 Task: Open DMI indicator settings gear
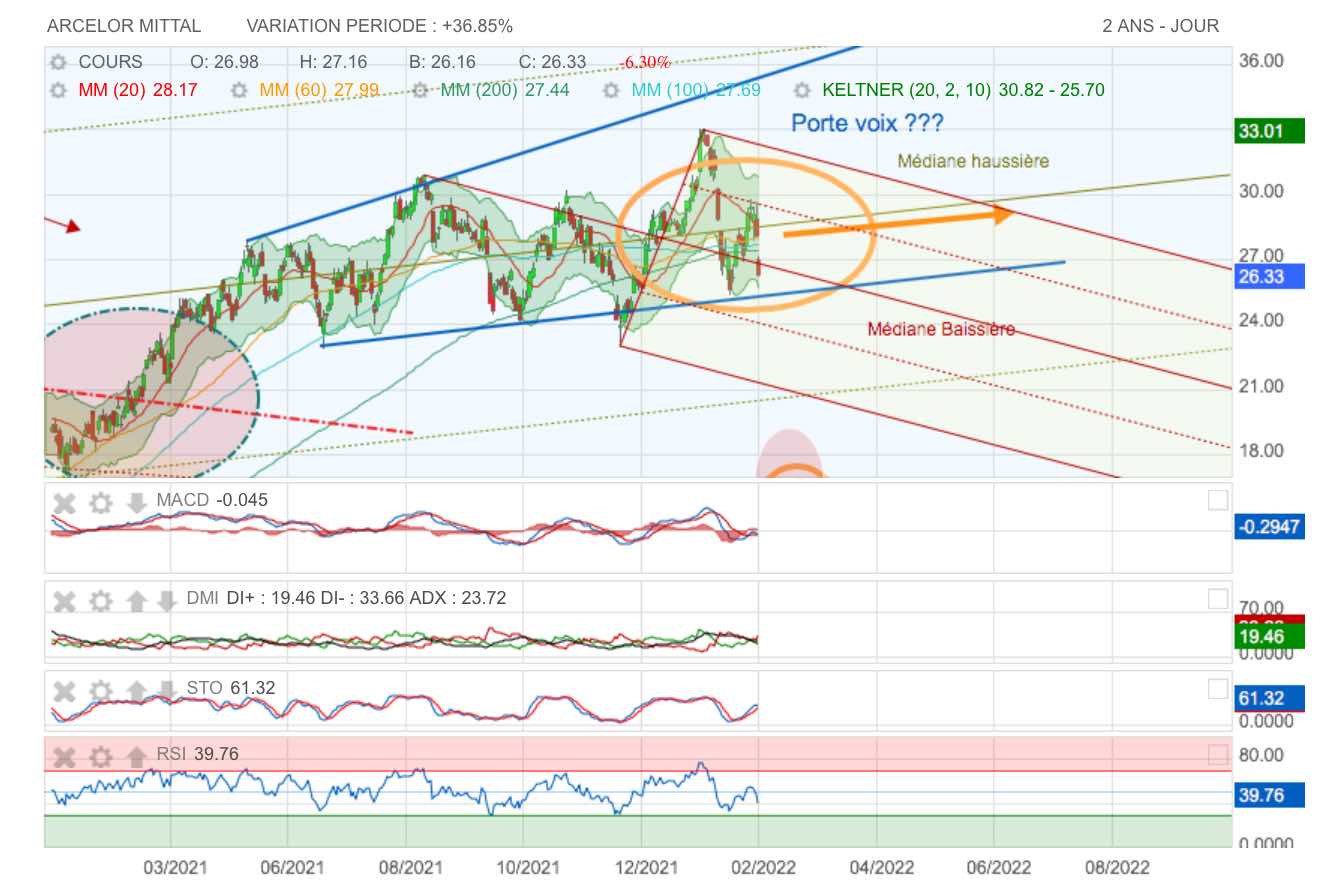click(100, 600)
